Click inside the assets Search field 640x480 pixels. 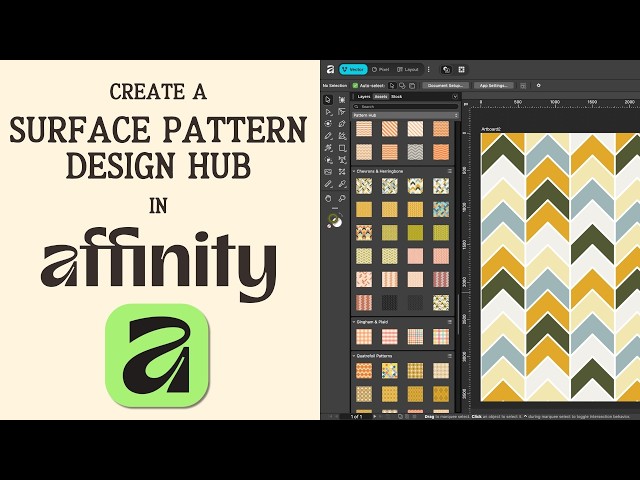405,107
